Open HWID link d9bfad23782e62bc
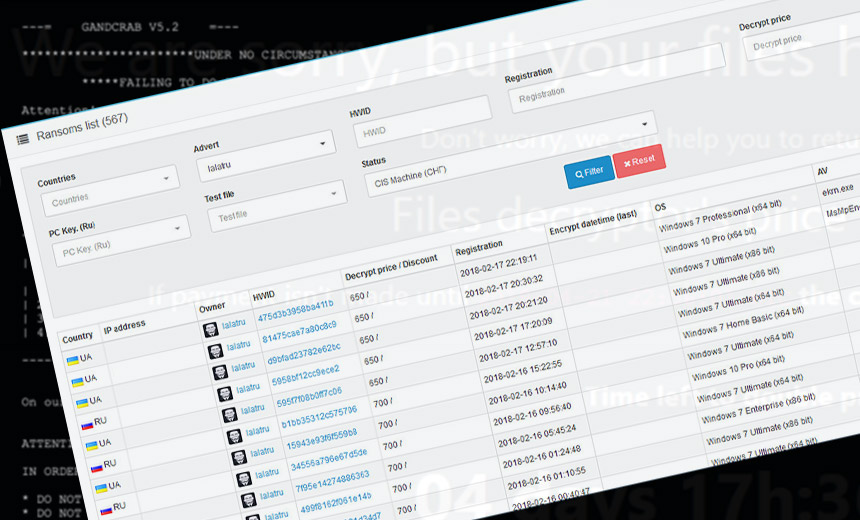This screenshot has width=860, height=520. click(304, 354)
